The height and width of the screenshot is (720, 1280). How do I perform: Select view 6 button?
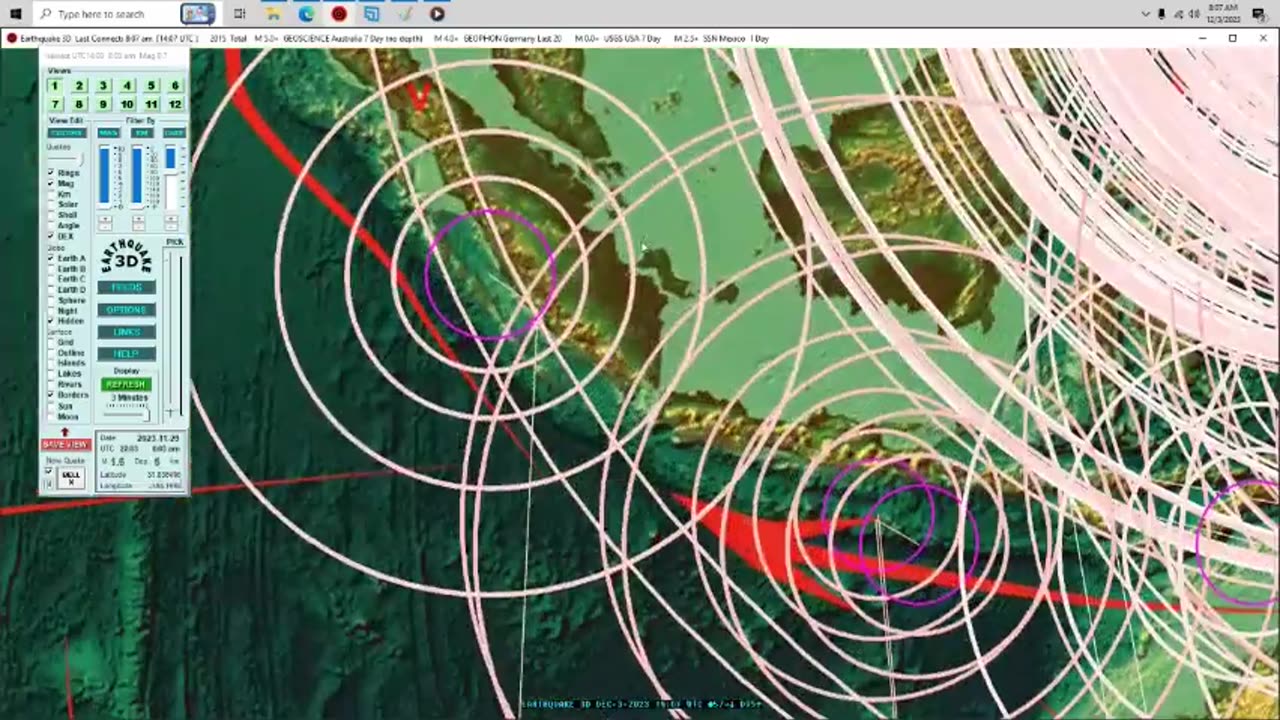pos(175,85)
